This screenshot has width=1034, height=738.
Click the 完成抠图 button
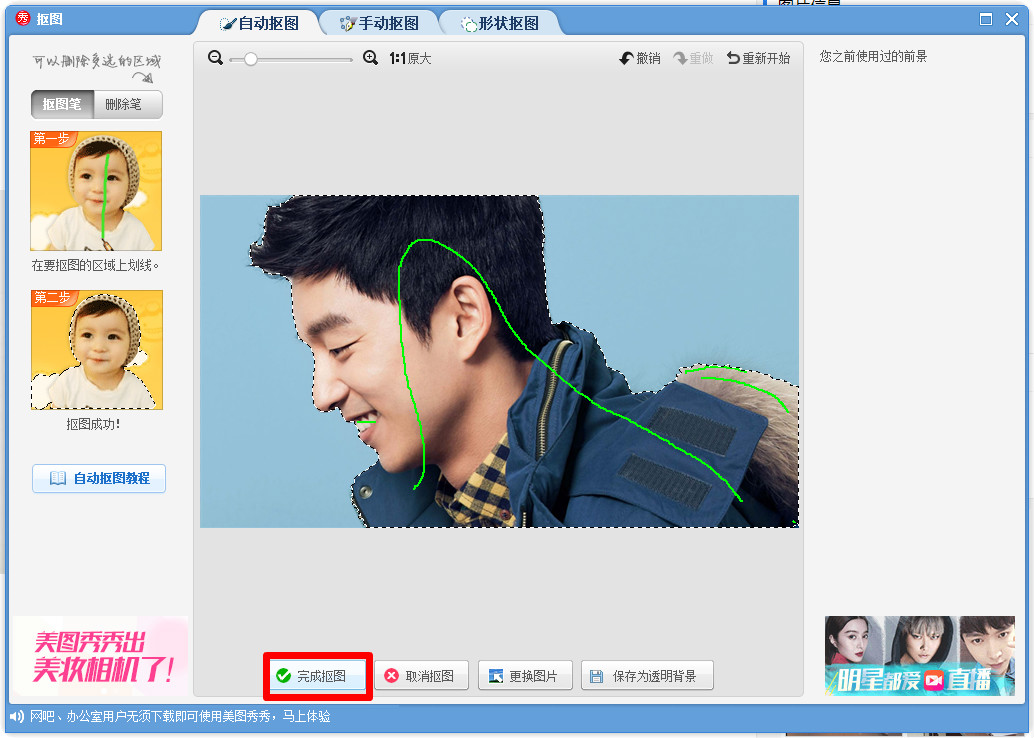[318, 676]
